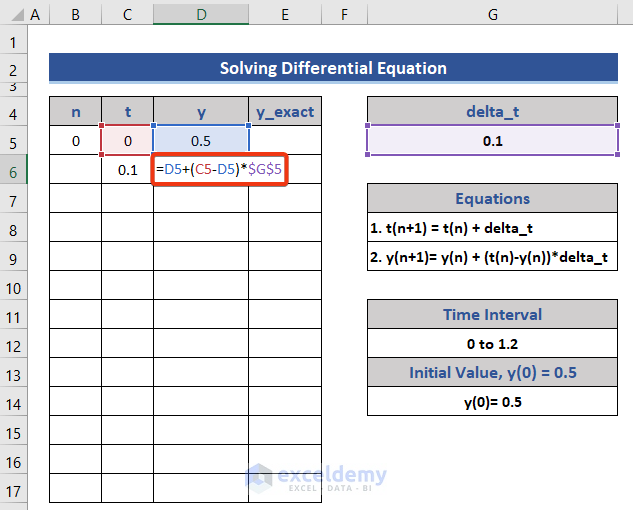Click the select-all corner triangle
The height and width of the screenshot is (510, 633).
pos(13,15)
